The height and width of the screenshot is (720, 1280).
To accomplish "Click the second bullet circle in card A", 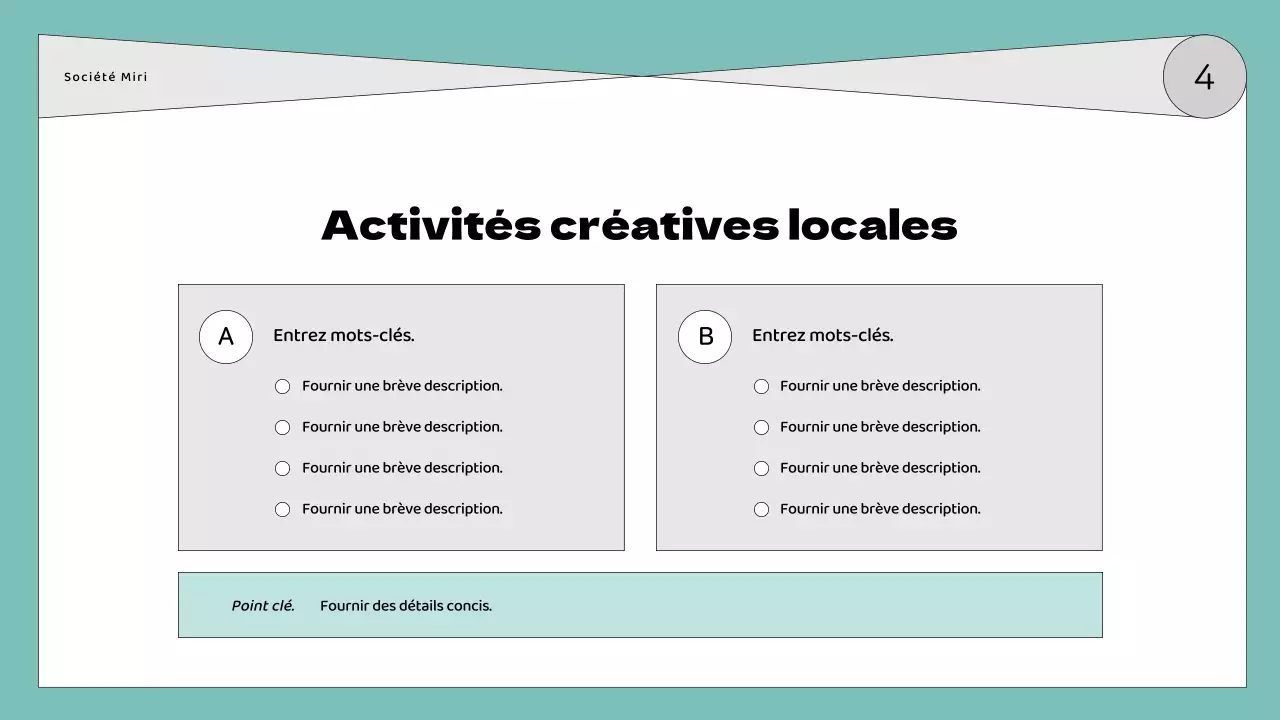I will (283, 428).
